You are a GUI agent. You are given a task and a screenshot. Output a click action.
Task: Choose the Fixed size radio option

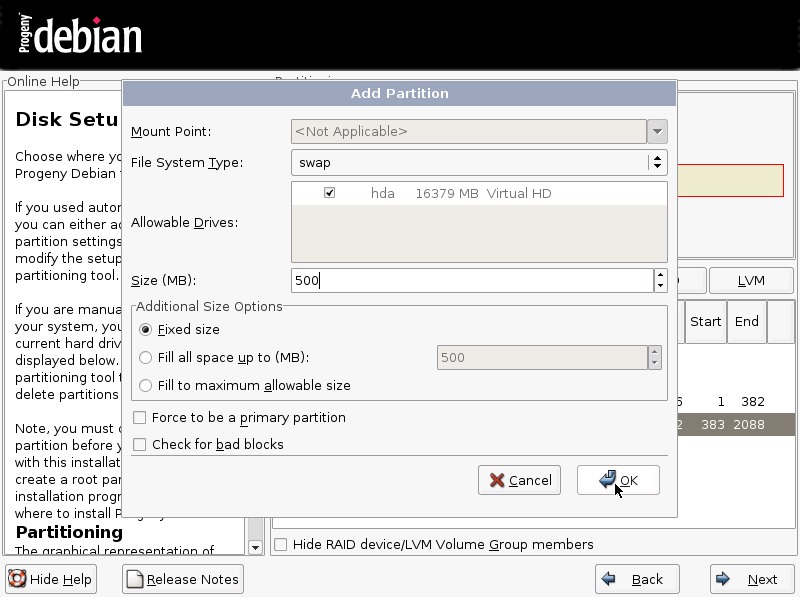point(146,329)
